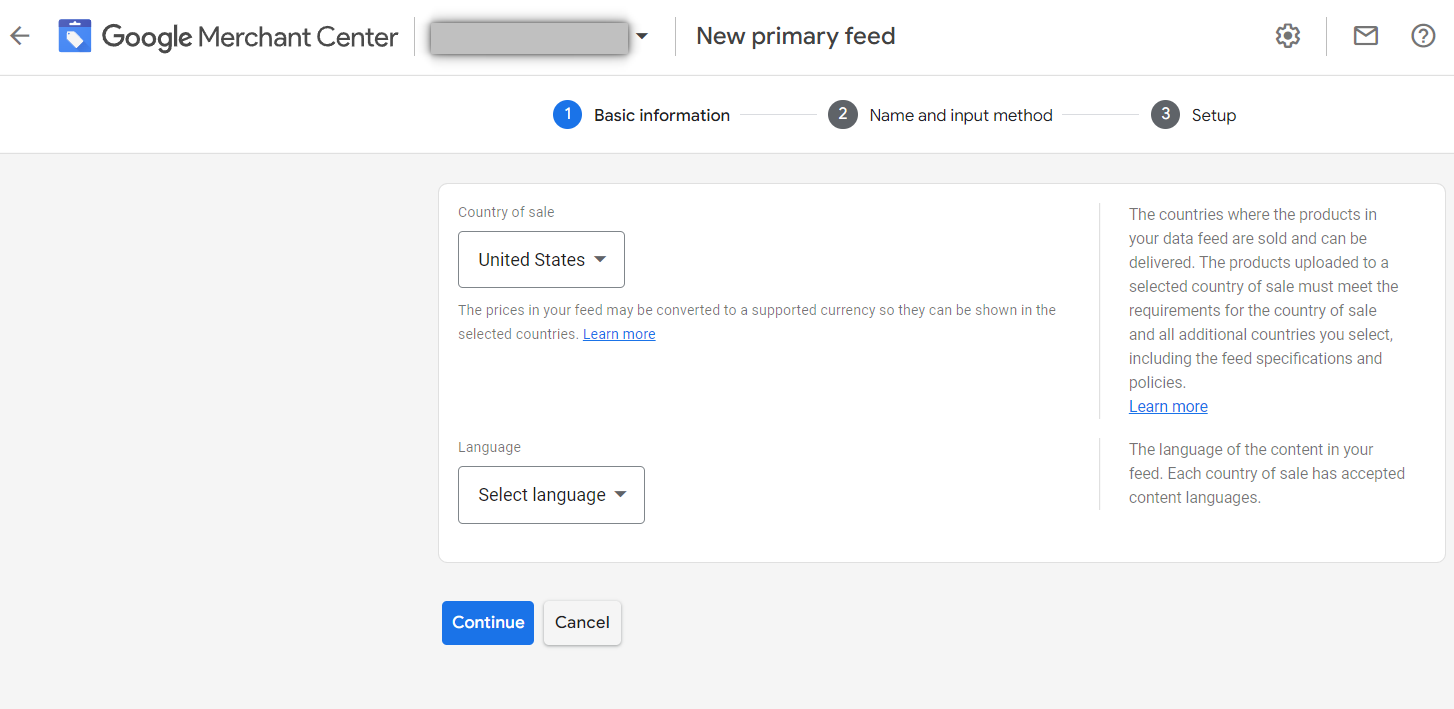
Task: Click the step 3 circle icon
Action: point(1165,115)
